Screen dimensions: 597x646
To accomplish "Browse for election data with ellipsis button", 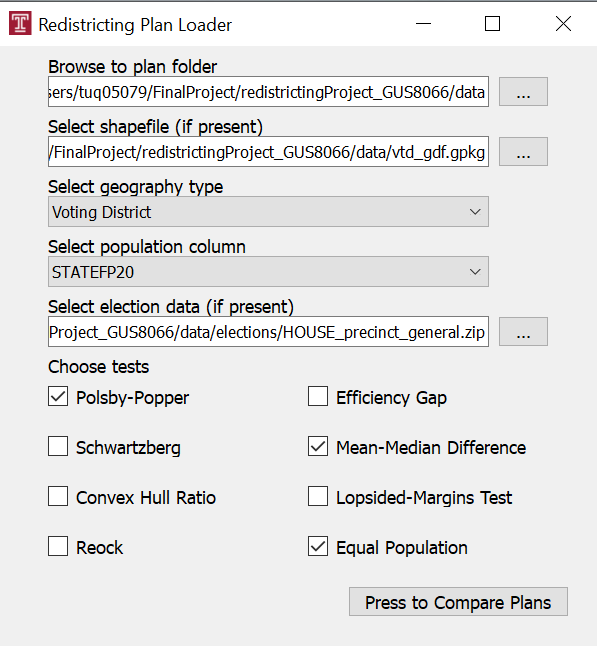I will tap(523, 332).
